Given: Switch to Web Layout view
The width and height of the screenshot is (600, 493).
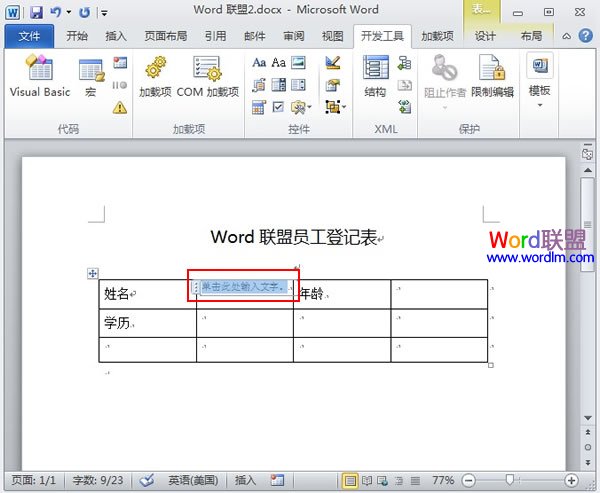Looking at the screenshot, I should tap(382, 480).
